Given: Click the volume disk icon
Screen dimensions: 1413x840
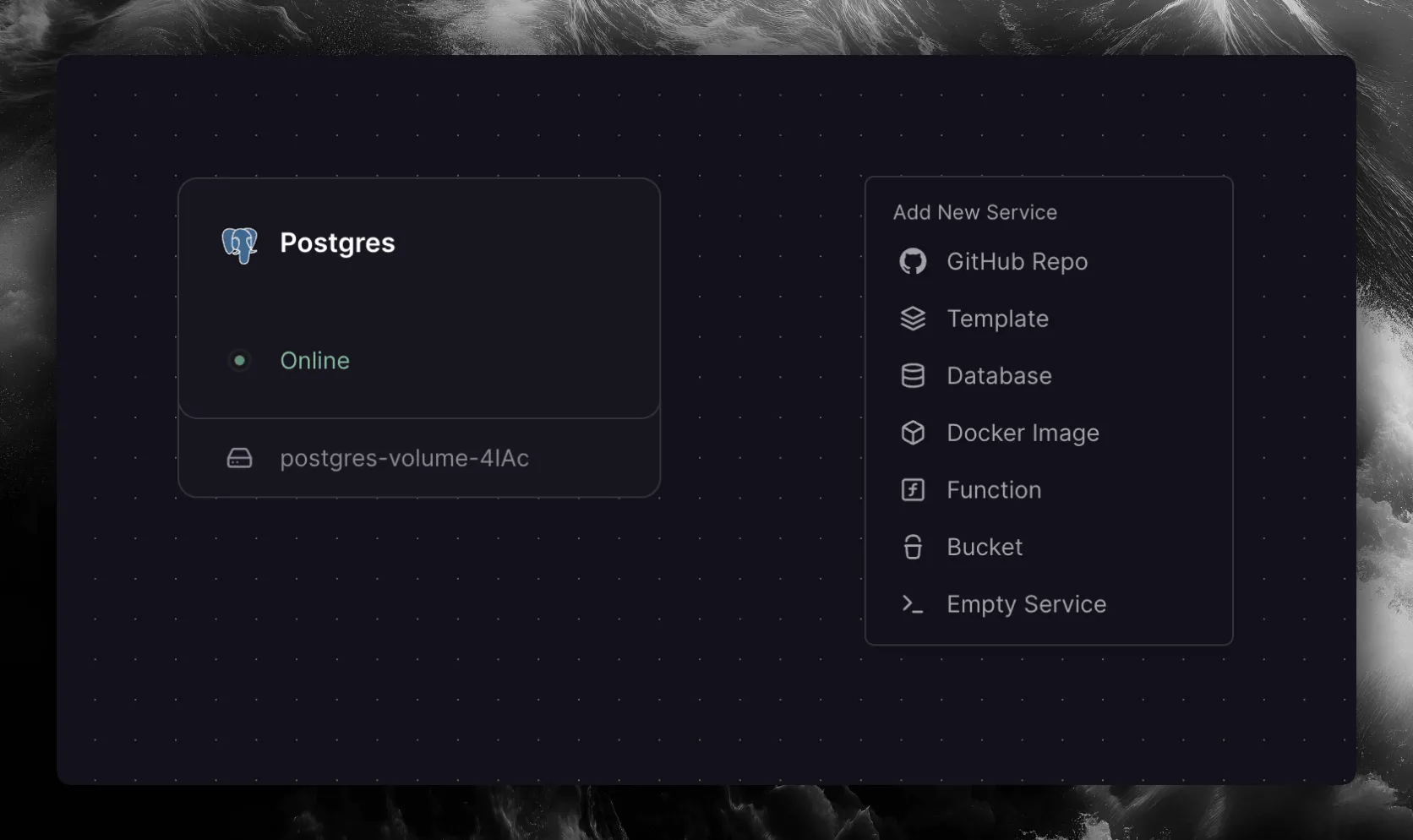Looking at the screenshot, I should [239, 458].
